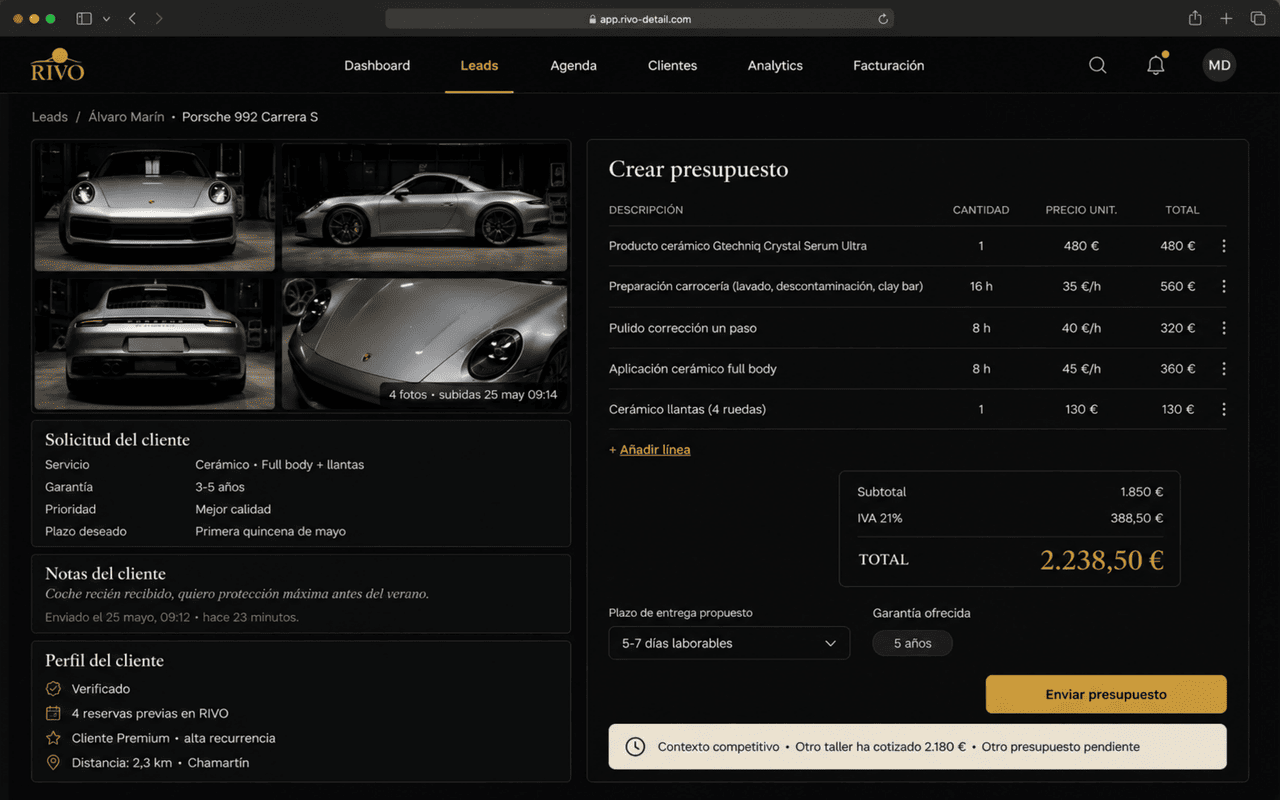The width and height of the screenshot is (1280, 800).
Task: Open the front view Porsche photo
Action: pyautogui.click(x=155, y=207)
